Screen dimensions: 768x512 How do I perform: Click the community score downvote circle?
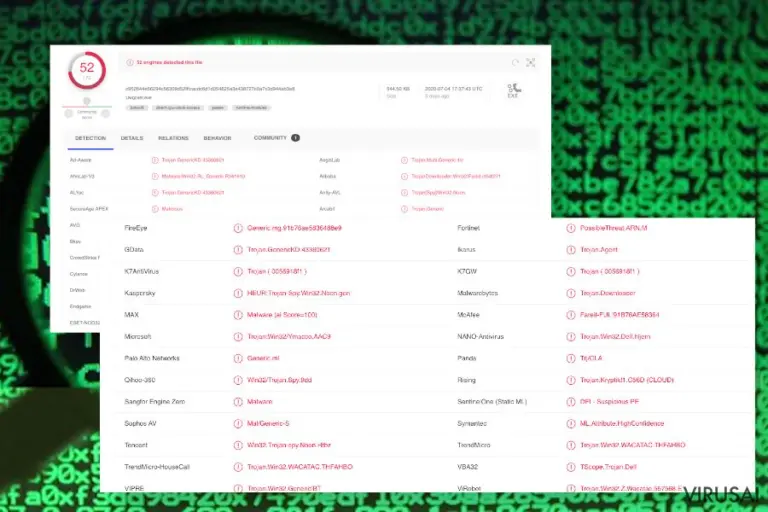pyautogui.click(x=69, y=114)
